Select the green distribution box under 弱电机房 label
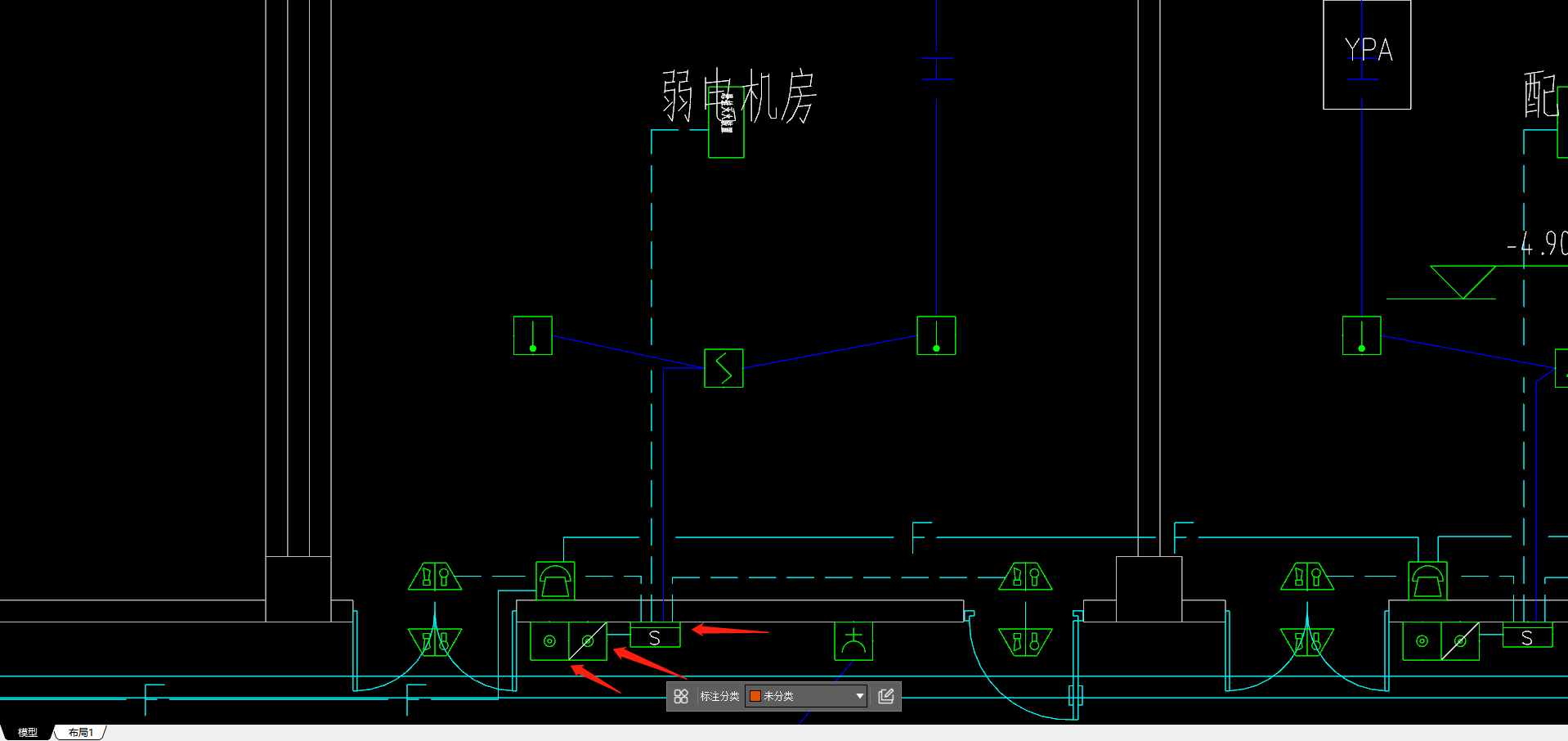This screenshot has width=1568, height=741. [x=726, y=122]
